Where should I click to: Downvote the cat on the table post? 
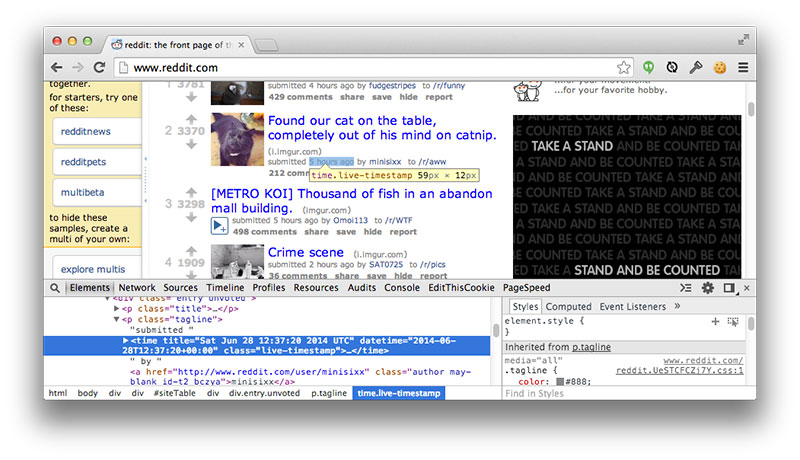[x=191, y=144]
